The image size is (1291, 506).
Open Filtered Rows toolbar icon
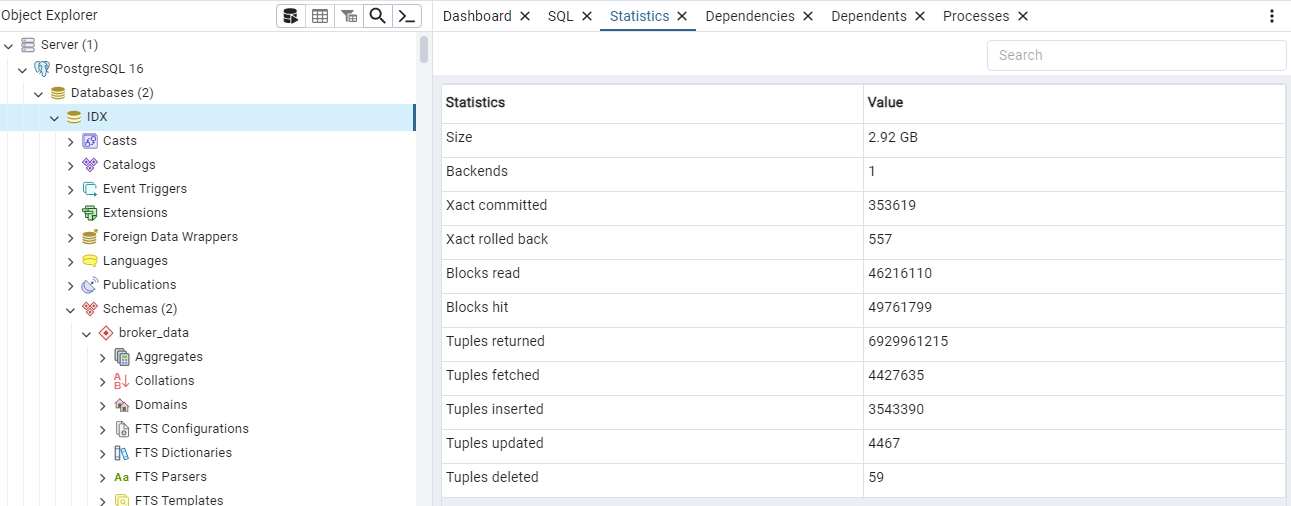349,16
